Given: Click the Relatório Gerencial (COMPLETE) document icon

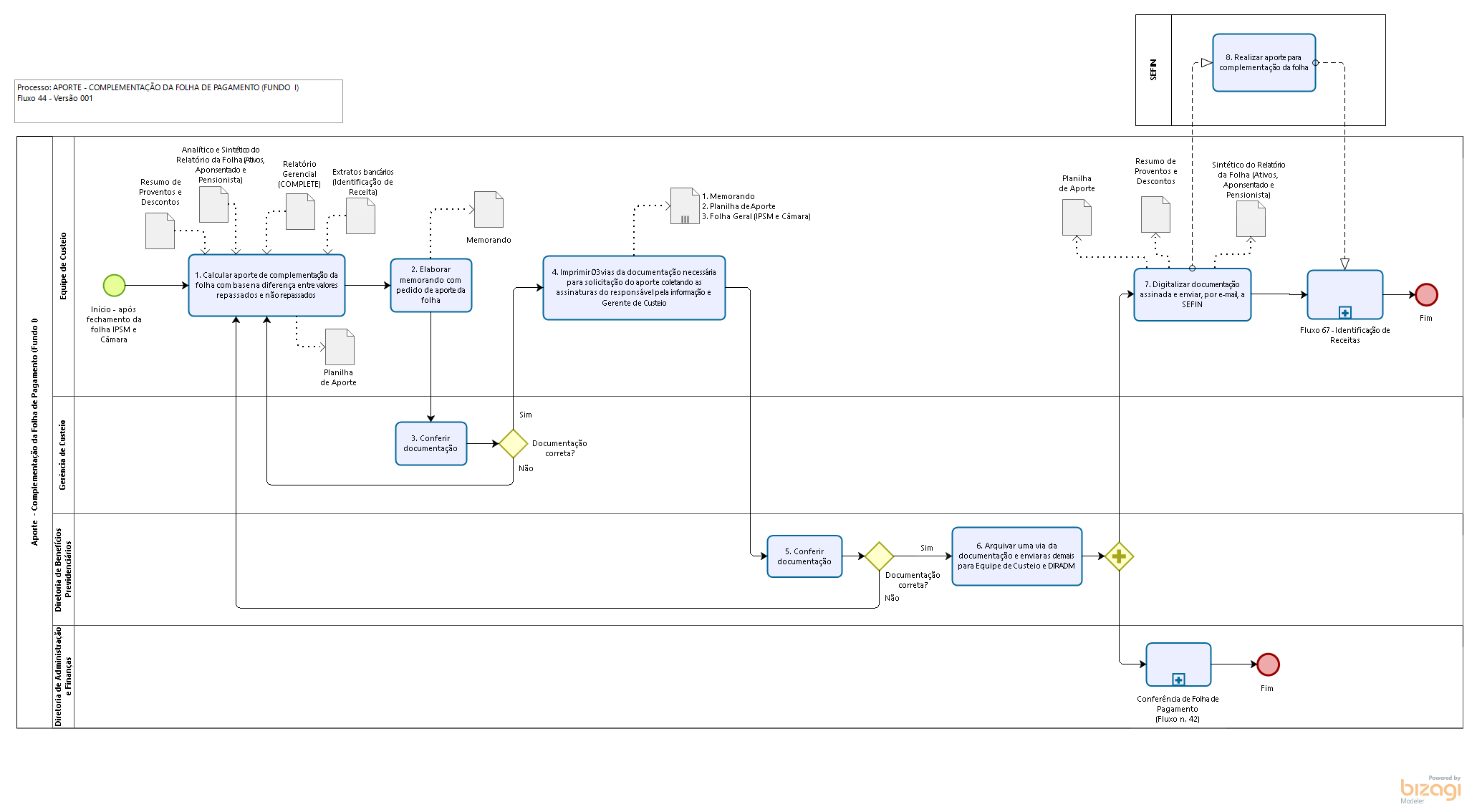Looking at the screenshot, I should [300, 211].
